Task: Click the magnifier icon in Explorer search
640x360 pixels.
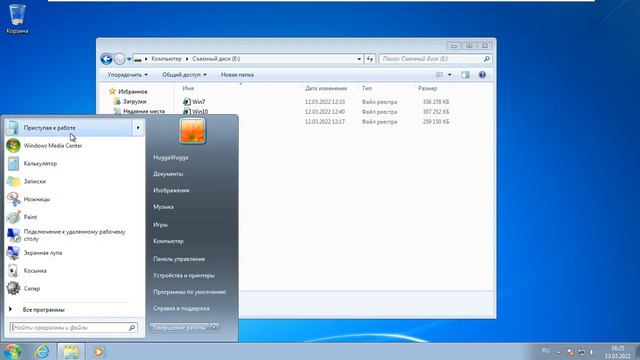Action: (x=487, y=59)
